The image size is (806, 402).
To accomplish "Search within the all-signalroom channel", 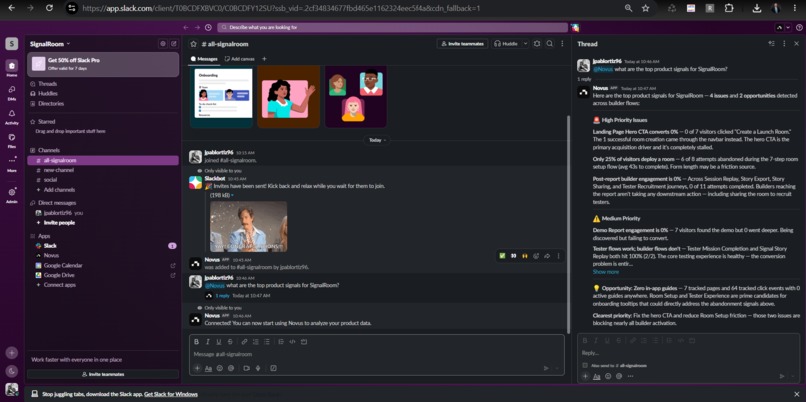I will [550, 44].
